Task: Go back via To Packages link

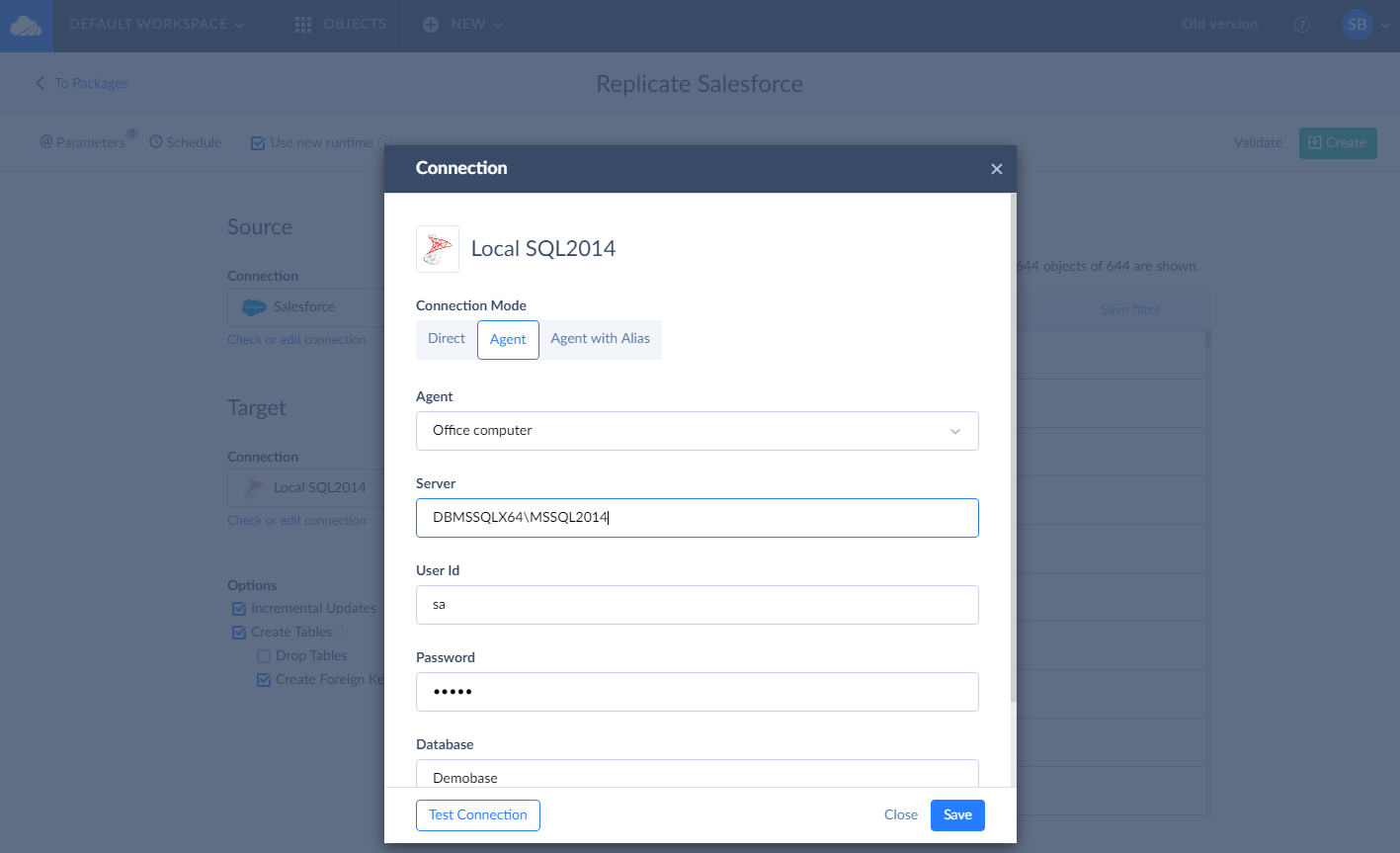Action: 82,83
